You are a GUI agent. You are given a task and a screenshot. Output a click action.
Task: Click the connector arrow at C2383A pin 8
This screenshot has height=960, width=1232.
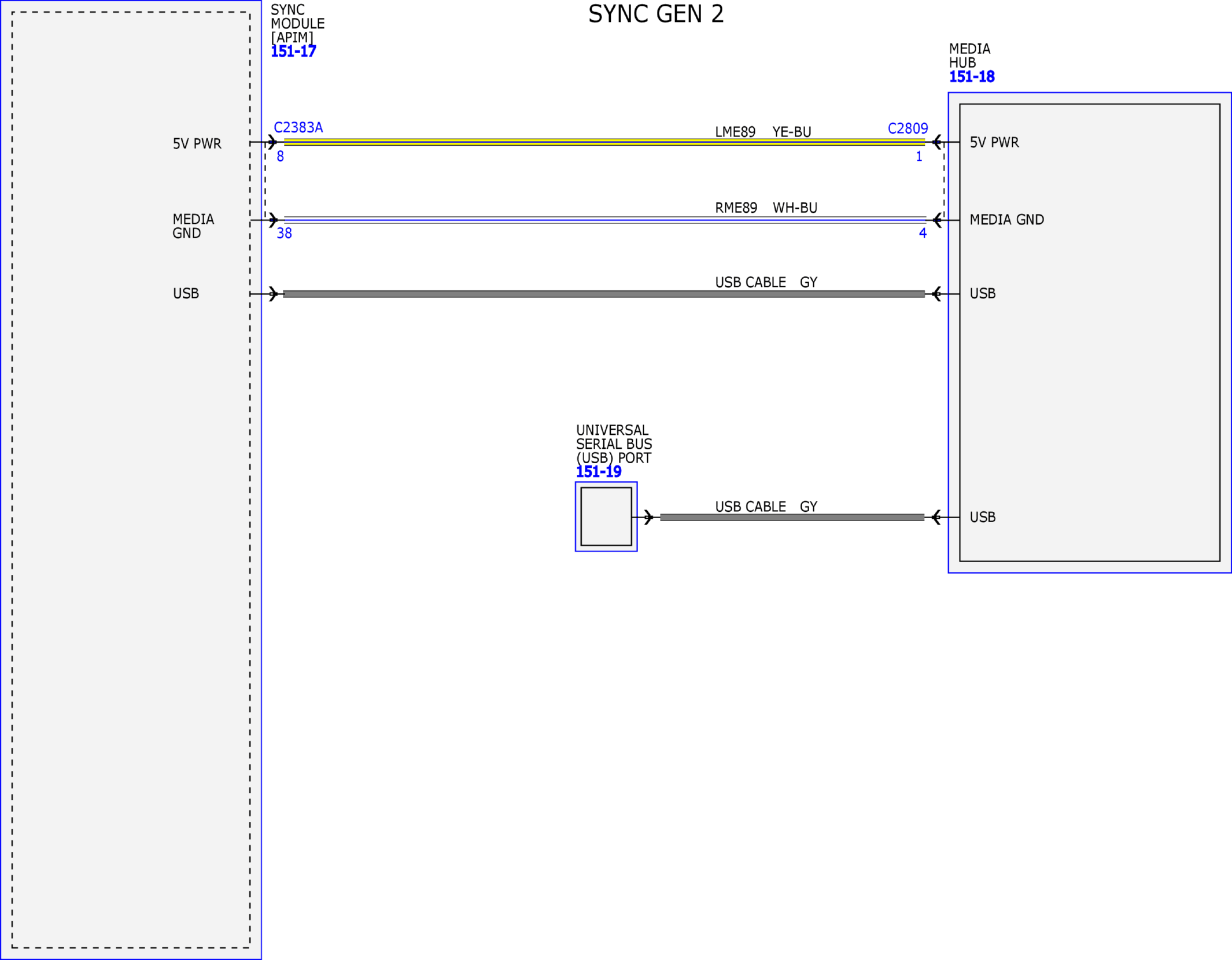272,142
